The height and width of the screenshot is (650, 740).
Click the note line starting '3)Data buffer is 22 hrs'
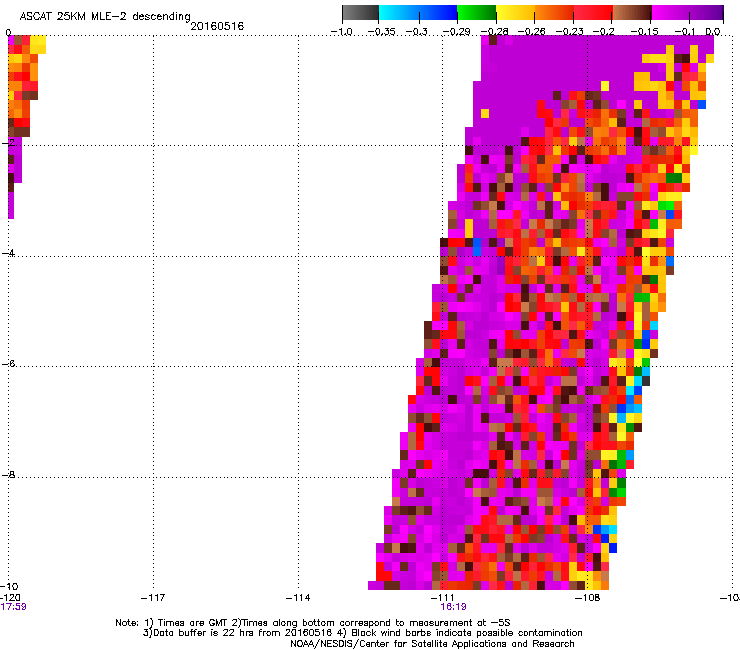coord(362,633)
